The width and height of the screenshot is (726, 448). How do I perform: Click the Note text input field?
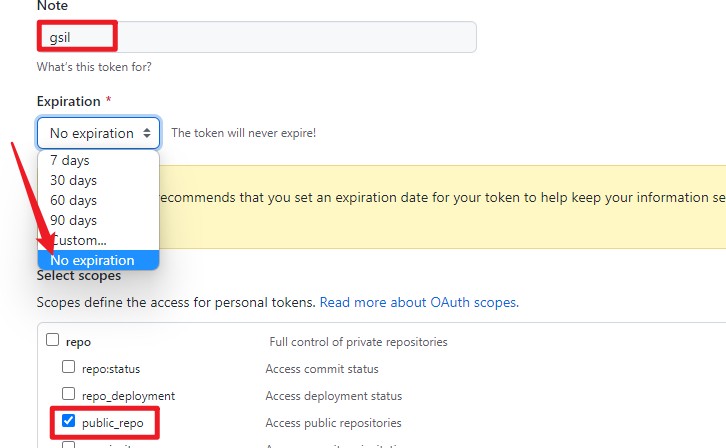256,37
